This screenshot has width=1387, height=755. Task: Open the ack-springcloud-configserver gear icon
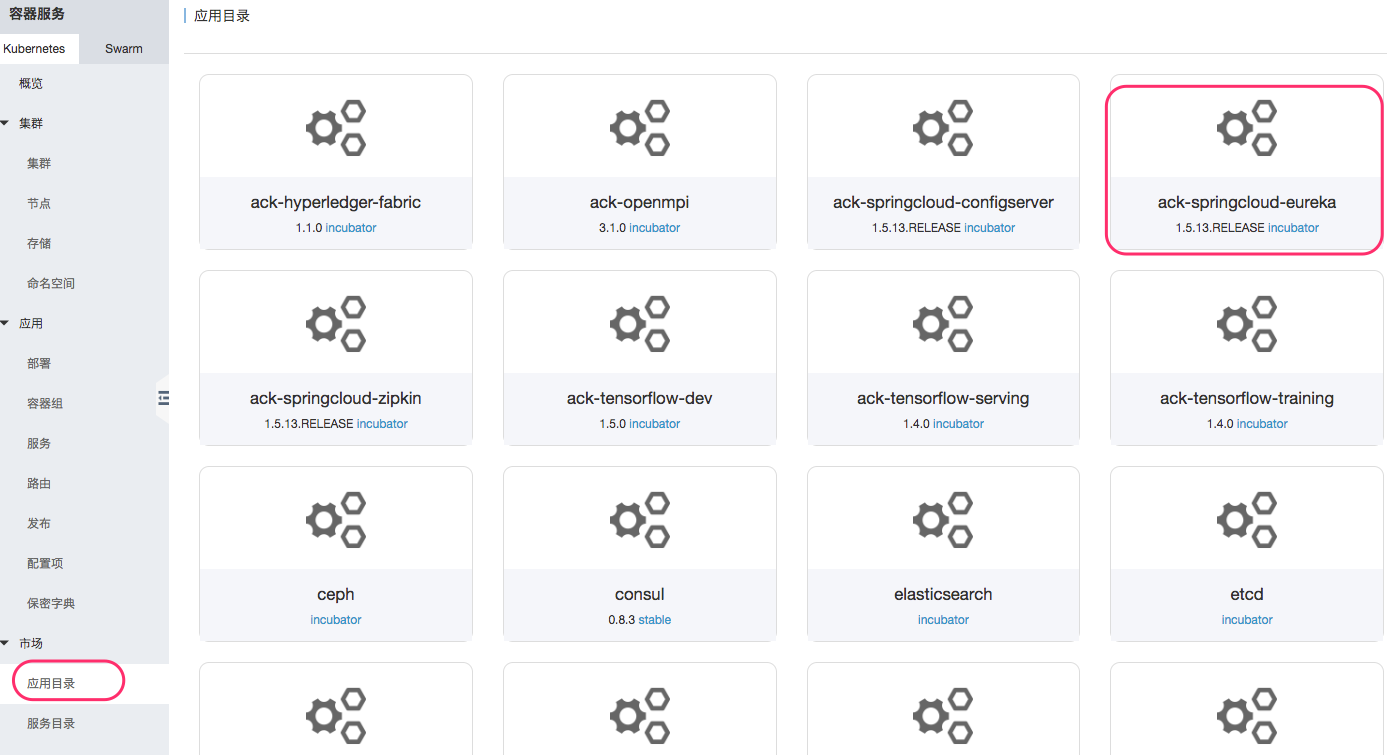coord(943,127)
